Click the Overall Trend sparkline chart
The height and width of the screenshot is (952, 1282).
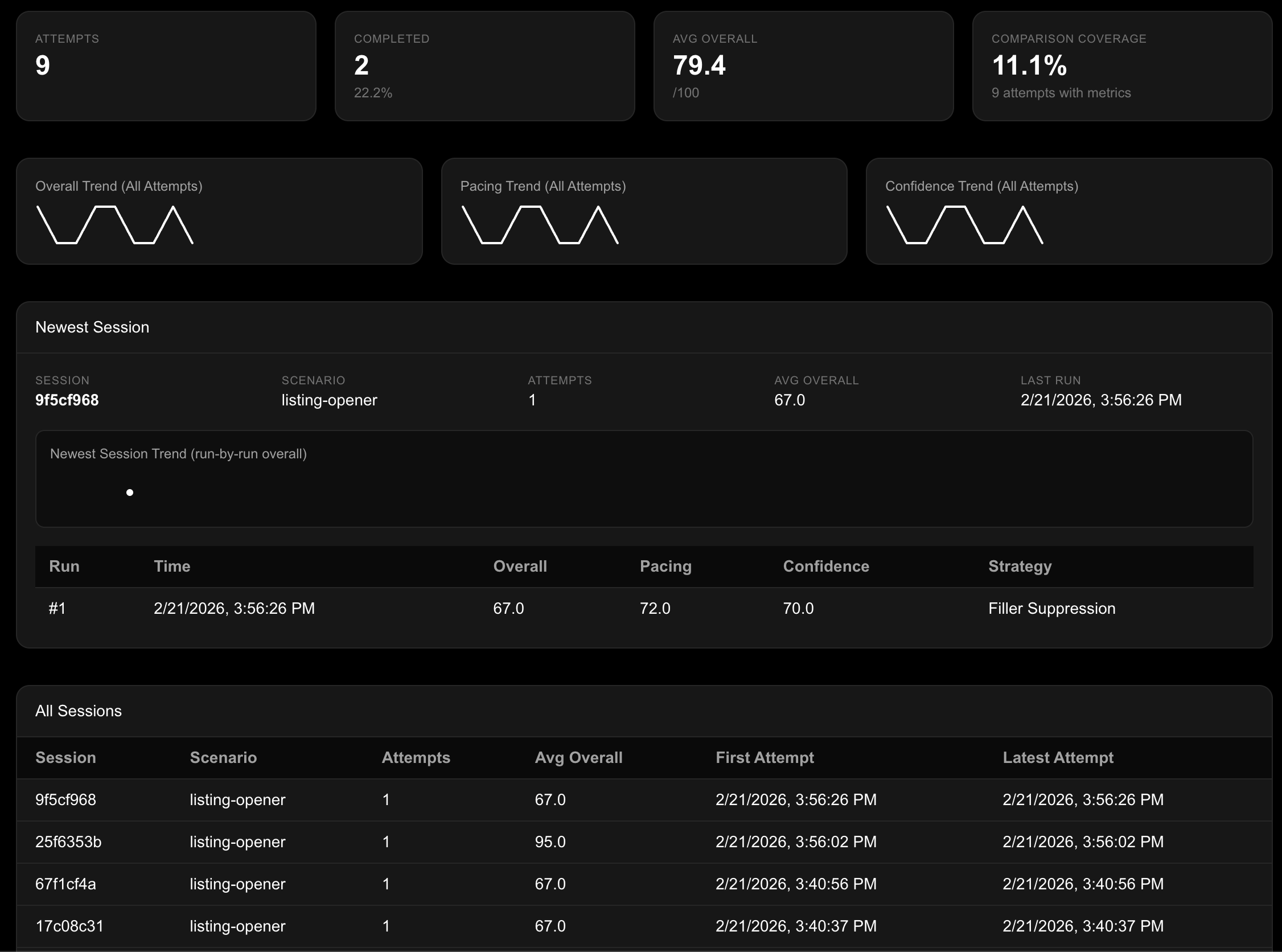(114, 225)
